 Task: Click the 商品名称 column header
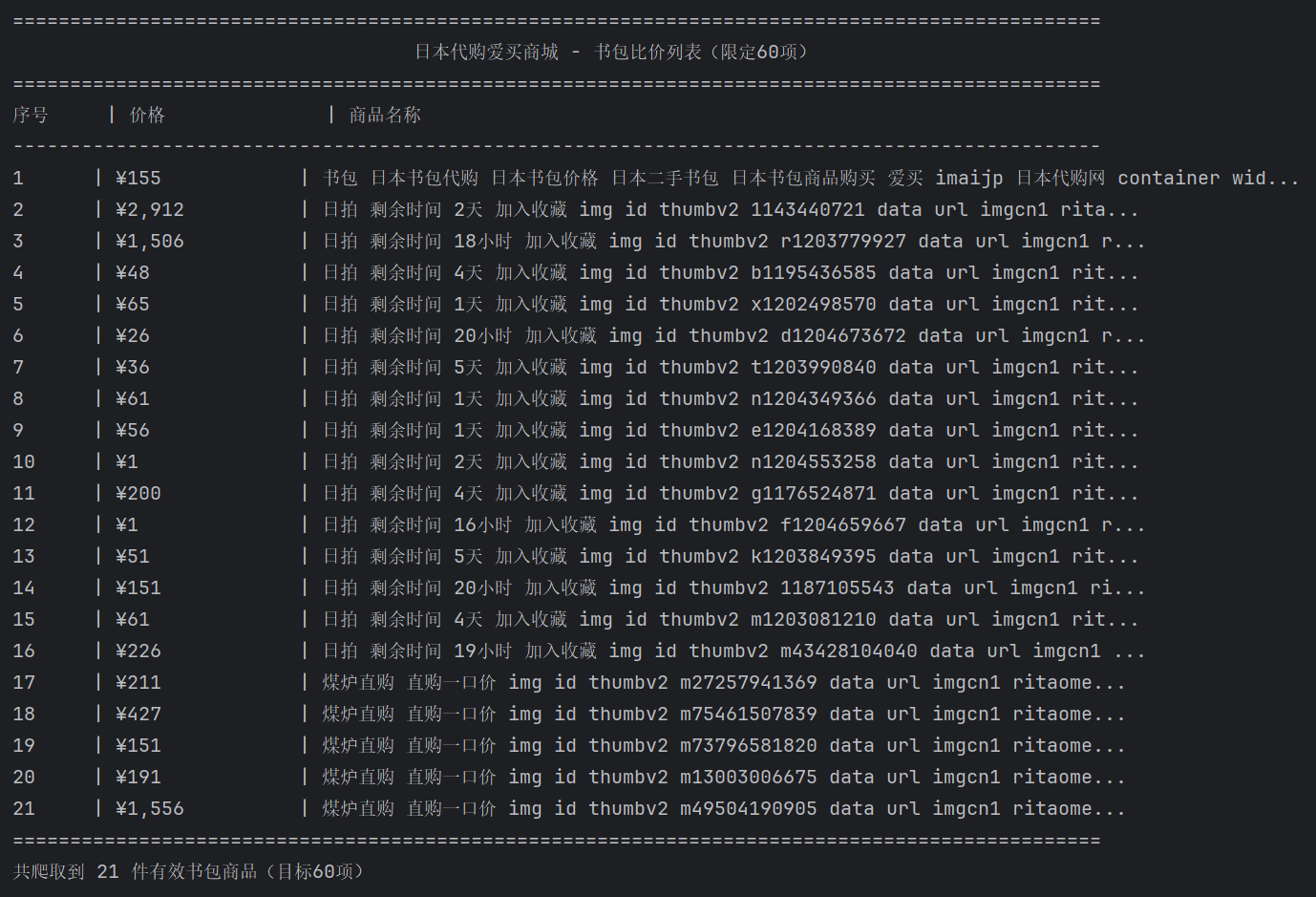(385, 115)
